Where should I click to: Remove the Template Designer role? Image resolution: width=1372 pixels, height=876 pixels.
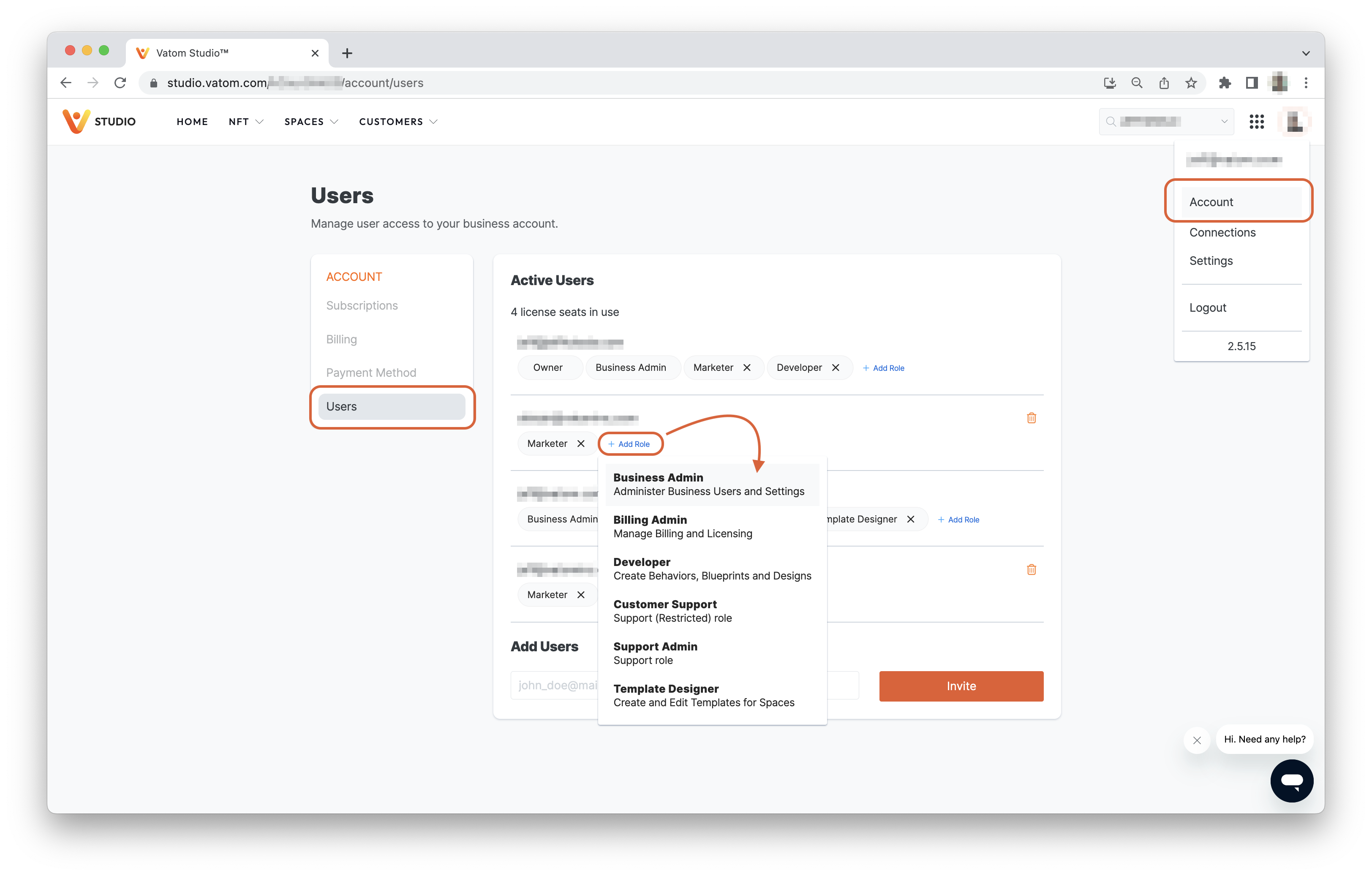tap(911, 520)
